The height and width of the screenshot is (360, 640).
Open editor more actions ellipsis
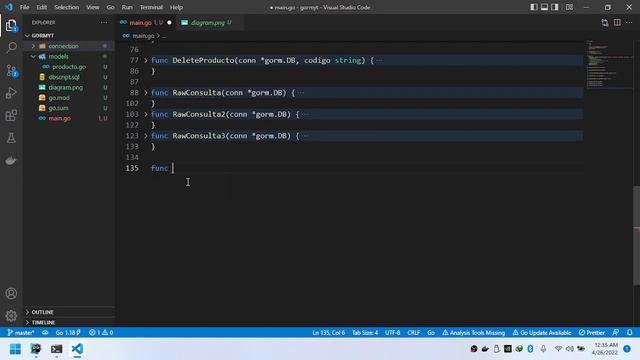click(x=629, y=22)
